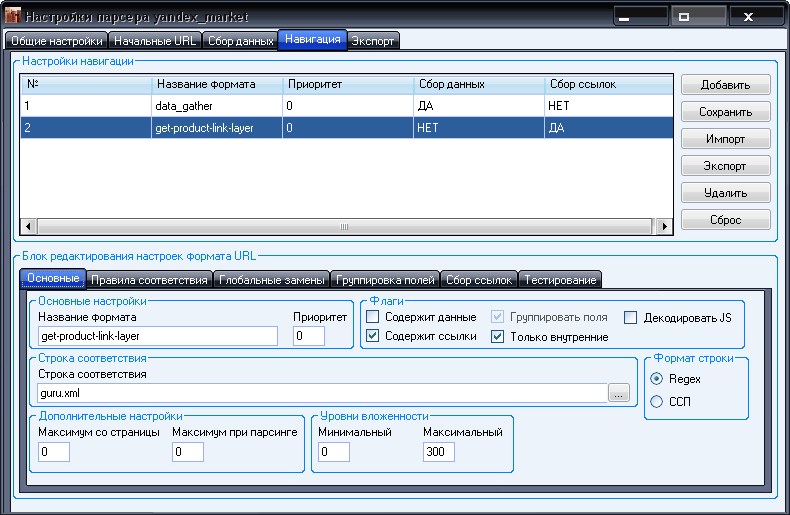Select the Regex radio button
The image size is (790, 515).
click(657, 379)
